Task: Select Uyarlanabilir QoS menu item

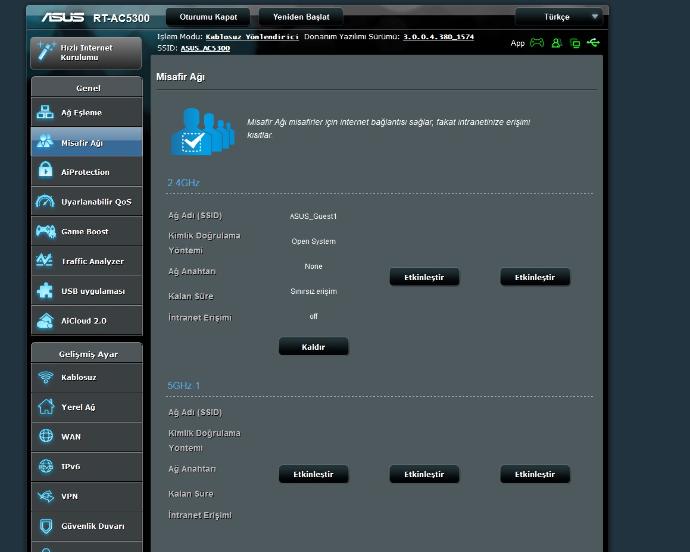Action: (x=87, y=202)
